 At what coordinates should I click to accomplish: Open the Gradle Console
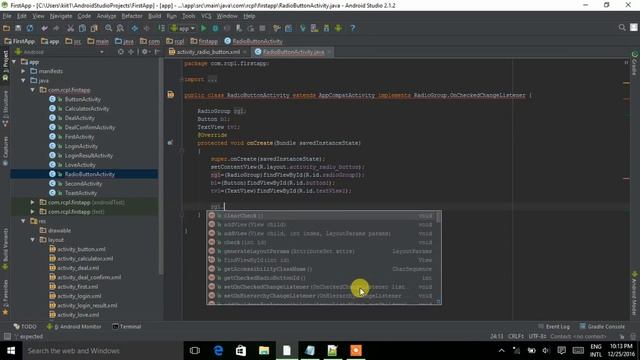(602, 327)
